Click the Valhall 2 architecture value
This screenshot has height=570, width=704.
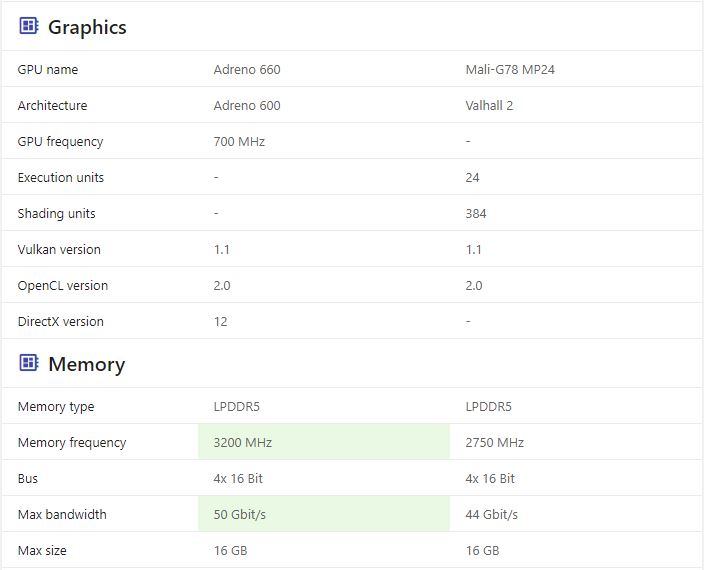pyautogui.click(x=489, y=105)
